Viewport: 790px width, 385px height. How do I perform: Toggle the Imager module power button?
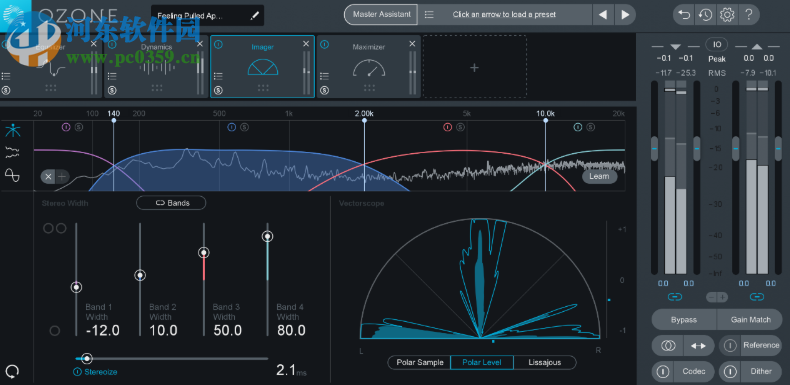[x=218, y=44]
